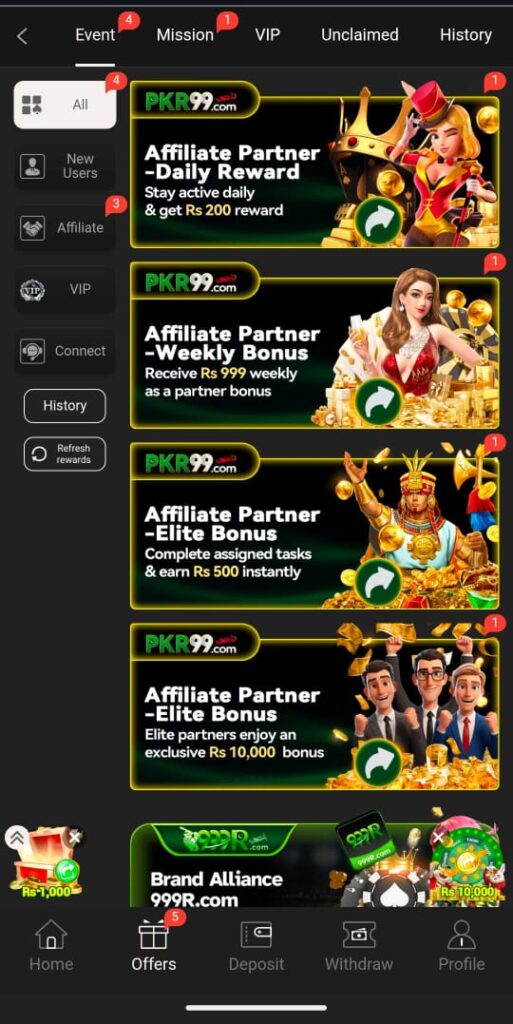The height and width of the screenshot is (1024, 513).
Task: Open the Rs 10,000 Elite Bonus banner
Action: 315,706
